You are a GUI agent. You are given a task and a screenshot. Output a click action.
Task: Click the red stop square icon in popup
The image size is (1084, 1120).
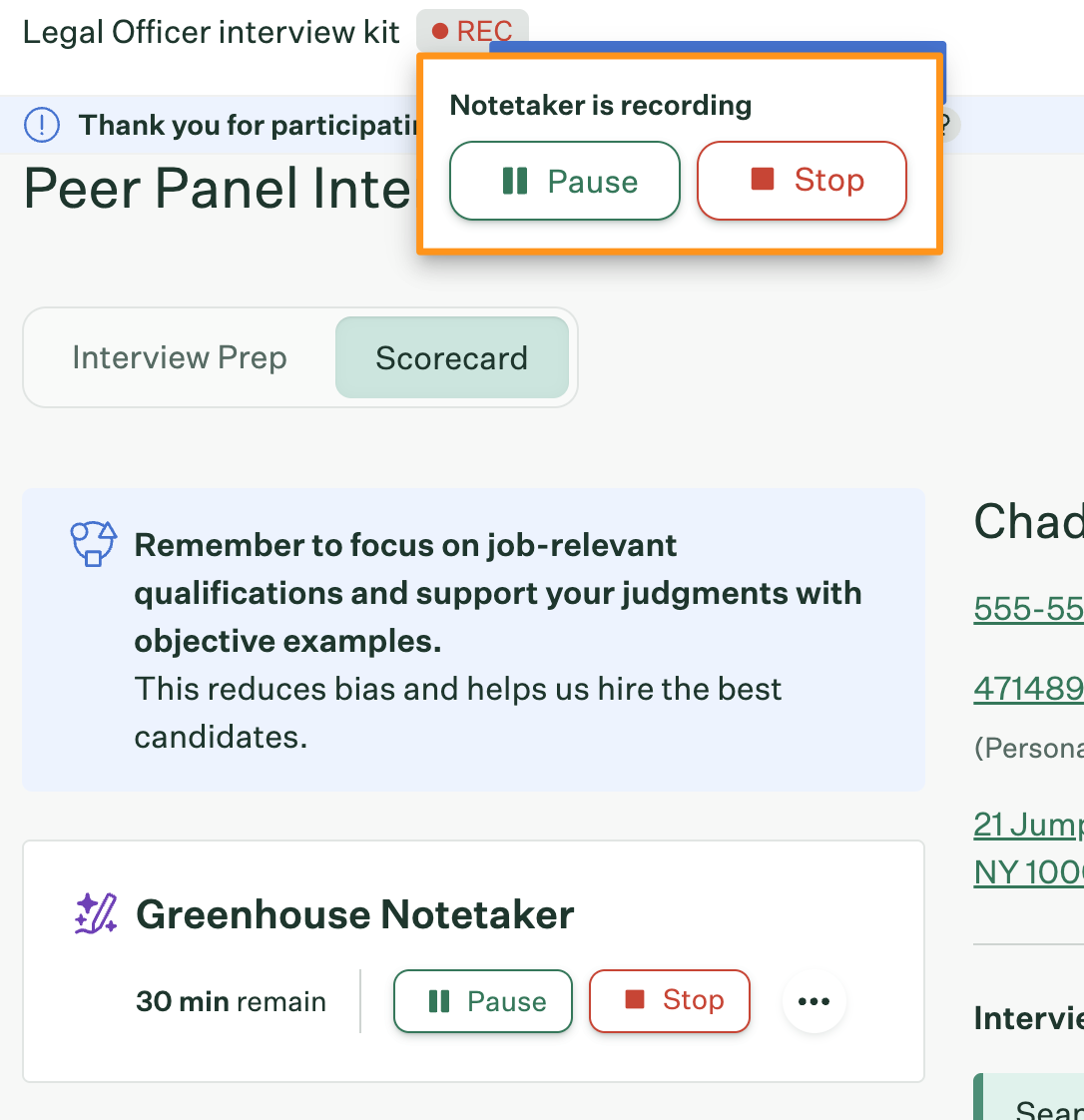763,179
